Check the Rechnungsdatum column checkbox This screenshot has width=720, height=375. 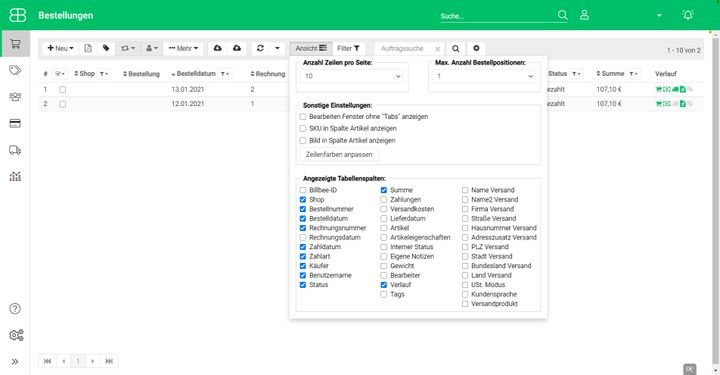pos(303,237)
